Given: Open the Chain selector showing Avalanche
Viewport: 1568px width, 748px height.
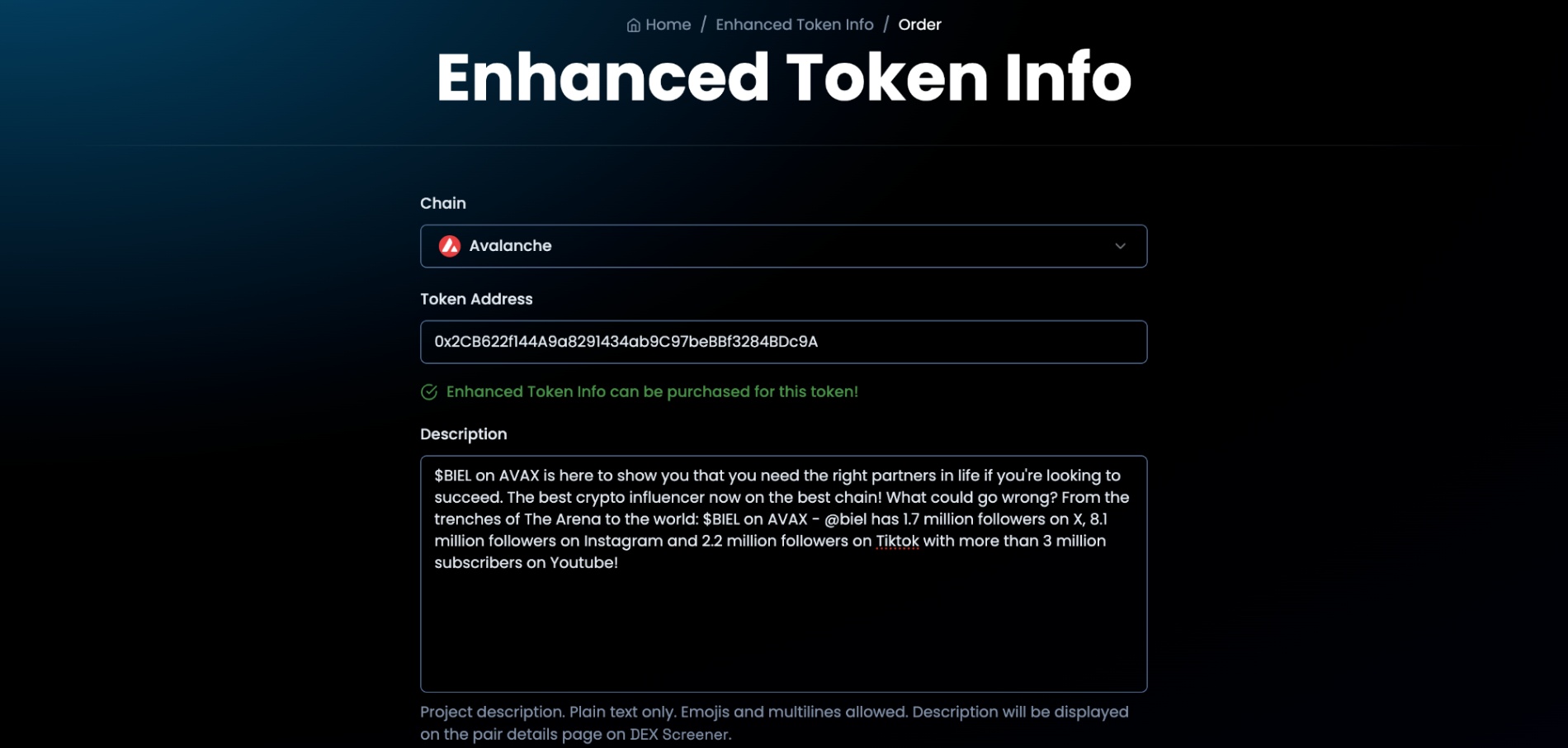Looking at the screenshot, I should pos(782,246).
